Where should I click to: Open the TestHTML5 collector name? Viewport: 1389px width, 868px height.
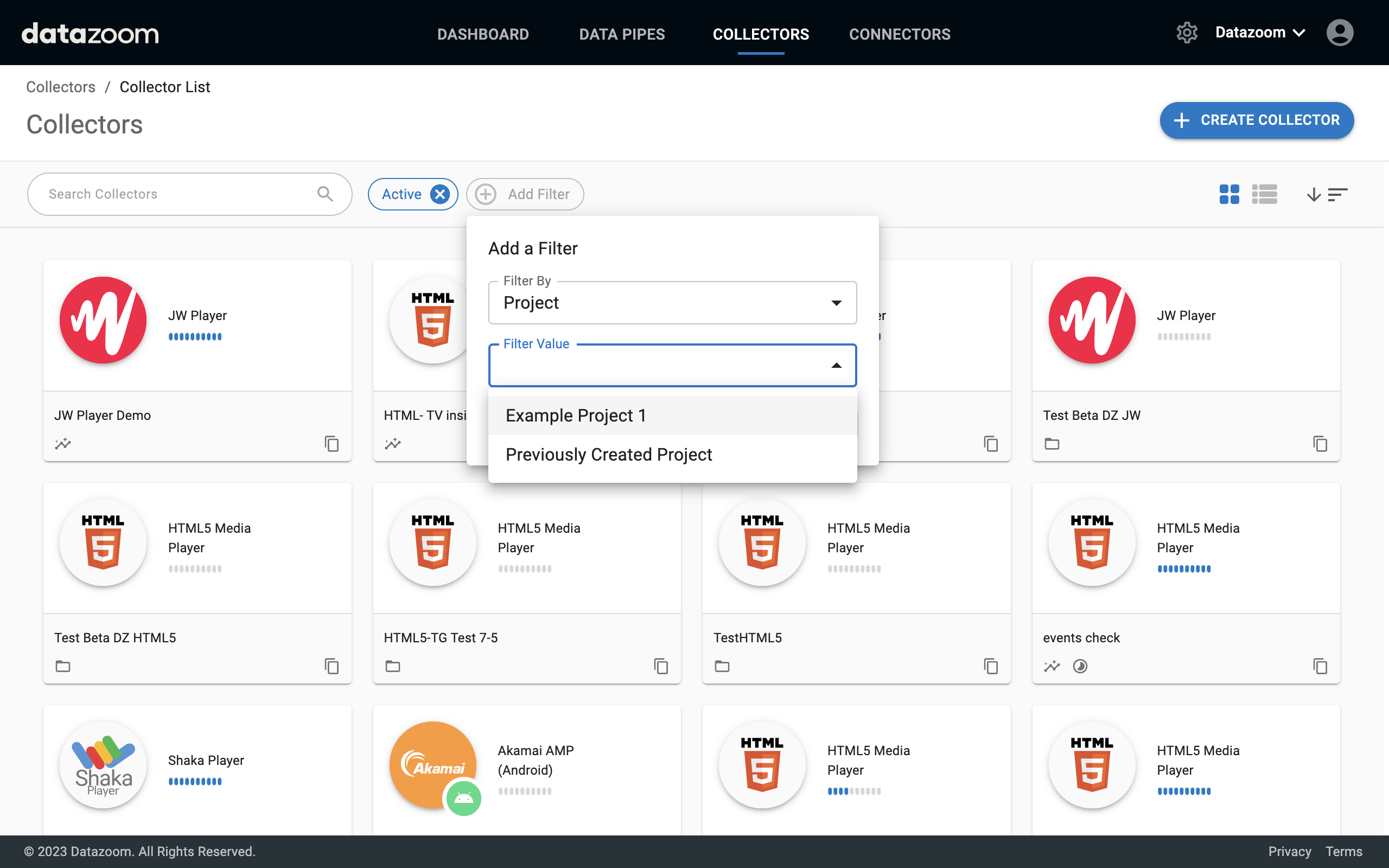[x=747, y=637]
